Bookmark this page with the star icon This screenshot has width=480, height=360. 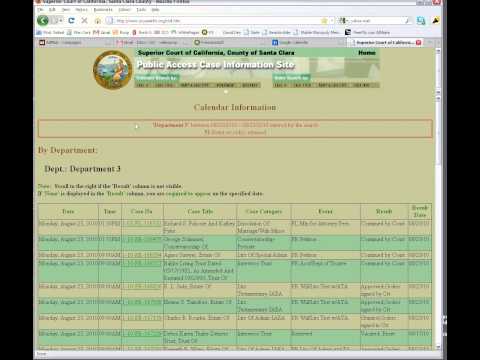(324, 21)
